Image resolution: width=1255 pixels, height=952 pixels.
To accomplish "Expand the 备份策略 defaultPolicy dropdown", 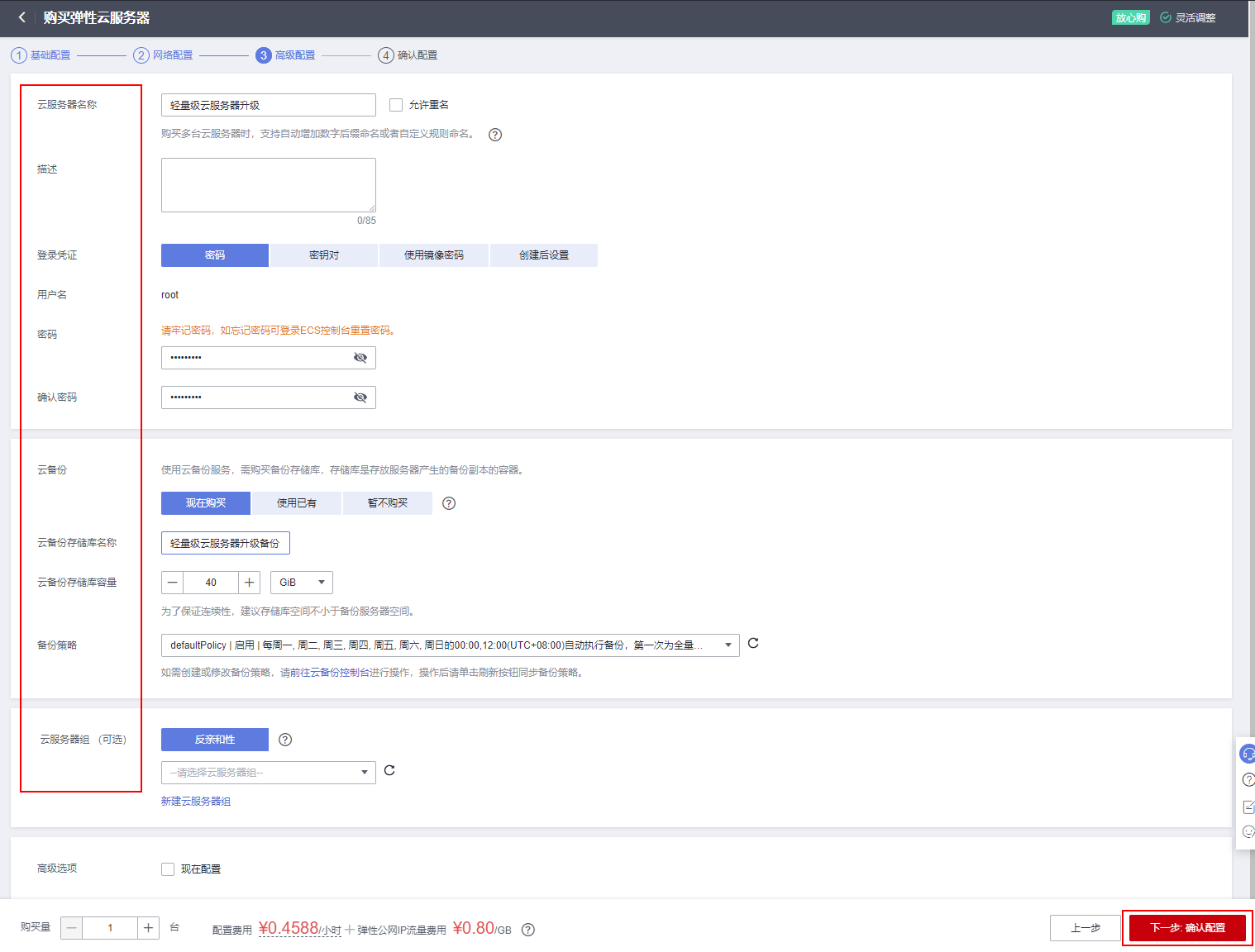I will (451, 645).
